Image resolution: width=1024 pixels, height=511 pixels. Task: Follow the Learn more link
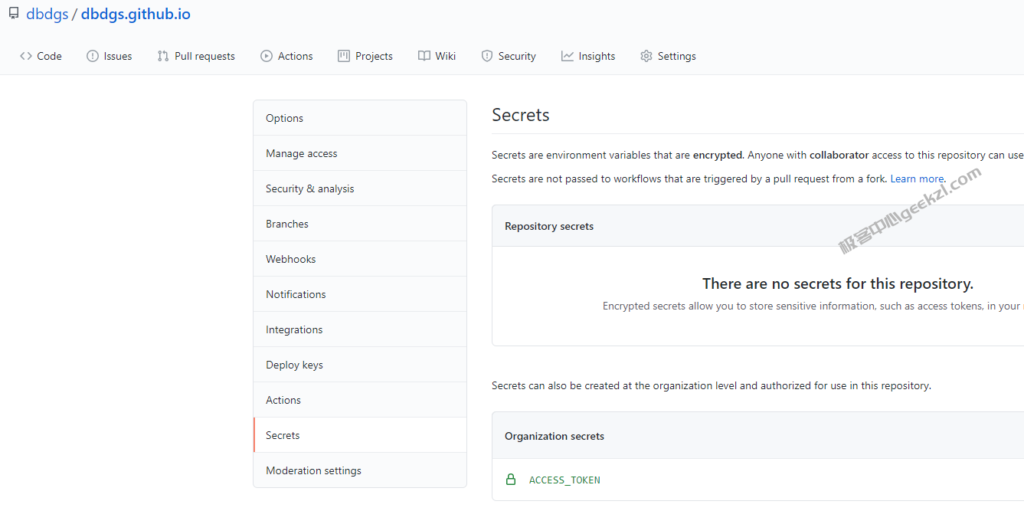(x=918, y=178)
